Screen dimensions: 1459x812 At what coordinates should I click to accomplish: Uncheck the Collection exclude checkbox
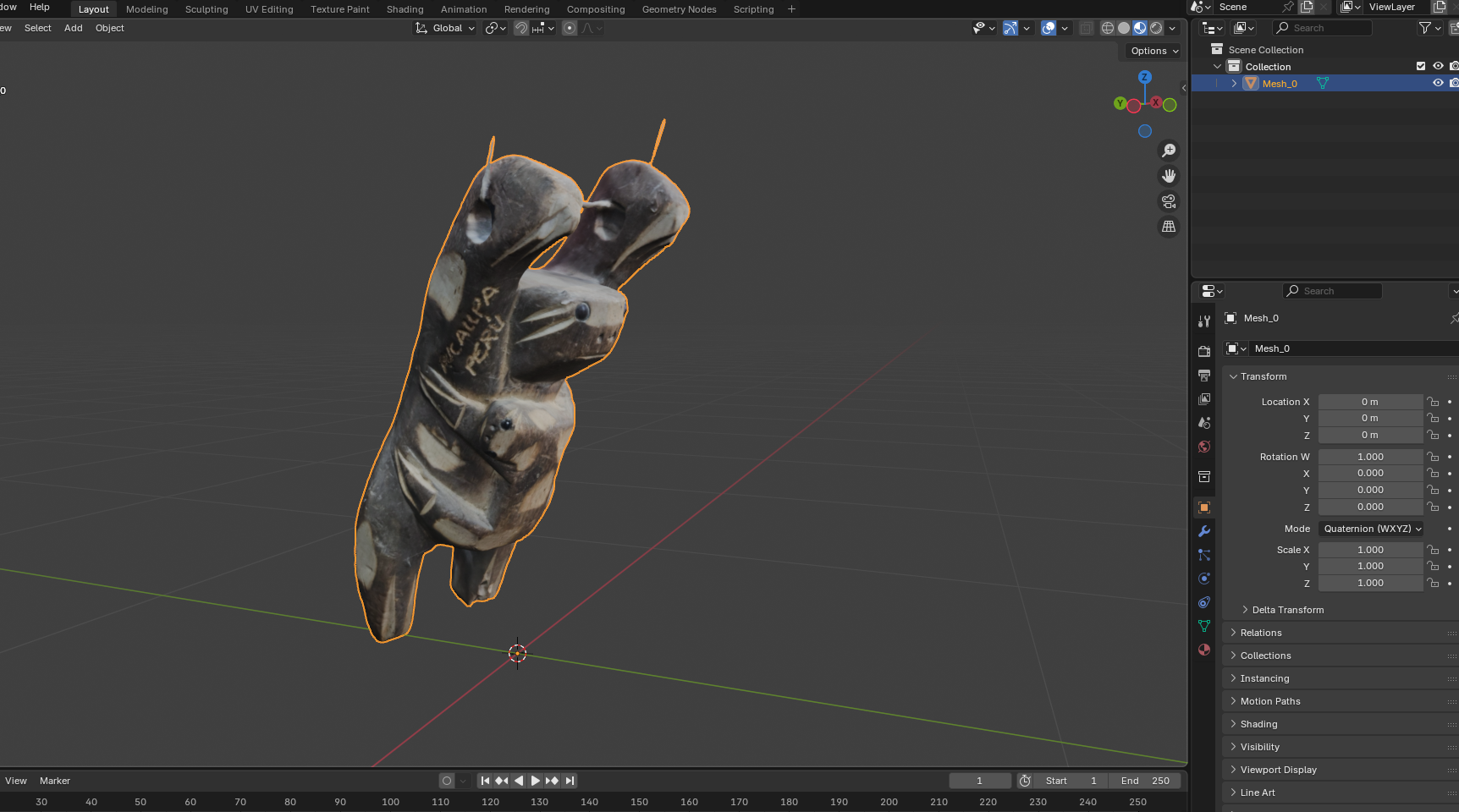tap(1421, 66)
